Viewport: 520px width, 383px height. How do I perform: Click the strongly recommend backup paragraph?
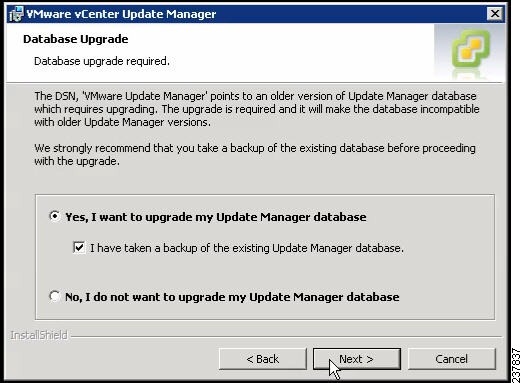[255, 154]
